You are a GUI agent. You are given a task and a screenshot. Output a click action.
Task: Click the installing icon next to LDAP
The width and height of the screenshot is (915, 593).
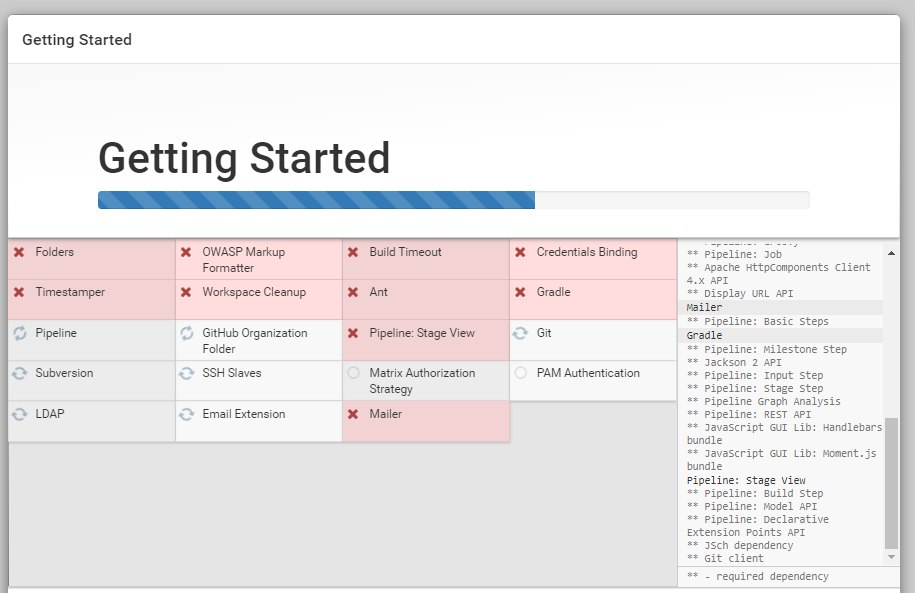coord(20,414)
